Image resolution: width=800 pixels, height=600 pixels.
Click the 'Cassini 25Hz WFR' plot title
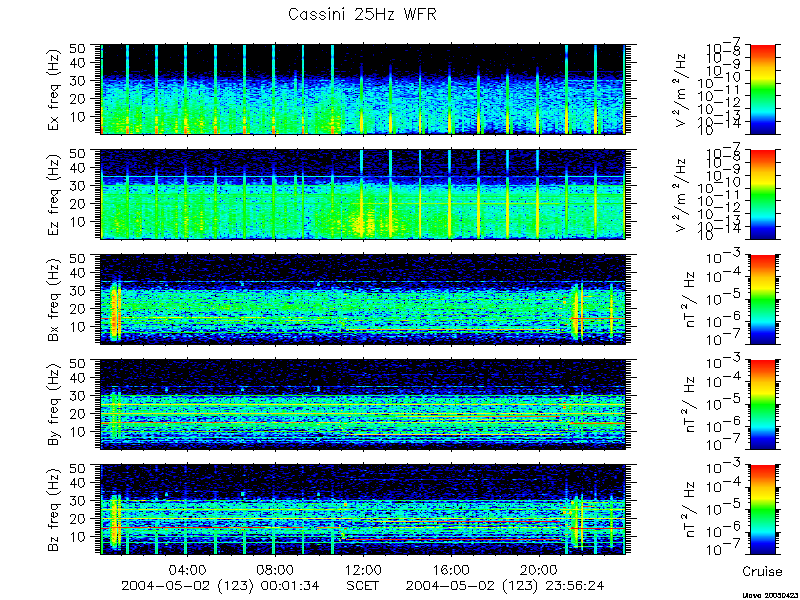coord(362,14)
